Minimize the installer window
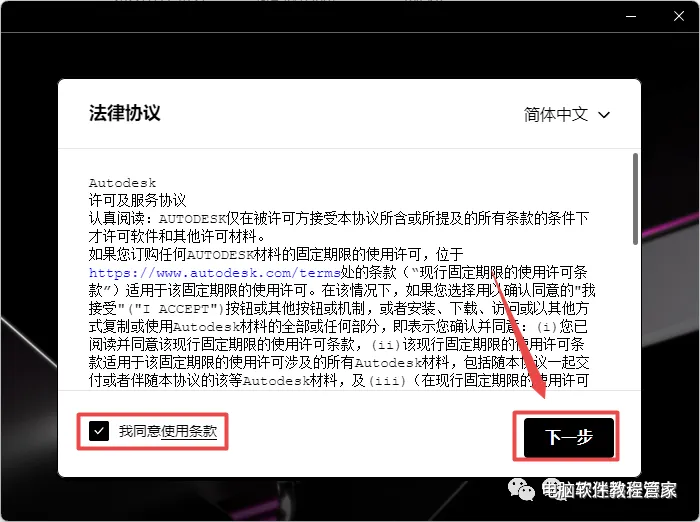The width and height of the screenshot is (700, 522). pyautogui.click(x=631, y=17)
